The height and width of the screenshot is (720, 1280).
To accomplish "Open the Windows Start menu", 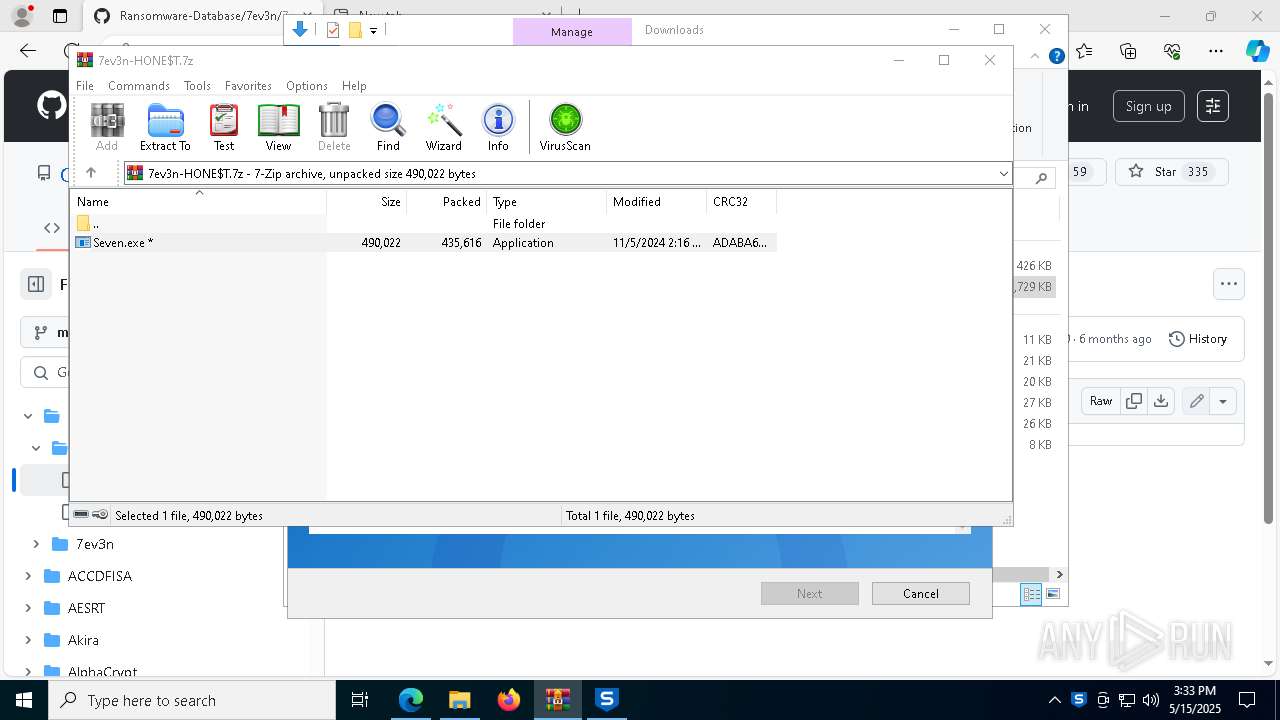I will point(24,700).
